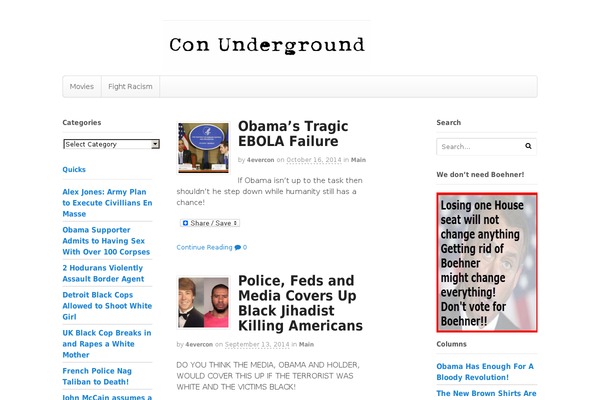Screen dimensions: 600x400
Task: Click the thumbnail of the Police, Feds article
Action: tap(203, 302)
